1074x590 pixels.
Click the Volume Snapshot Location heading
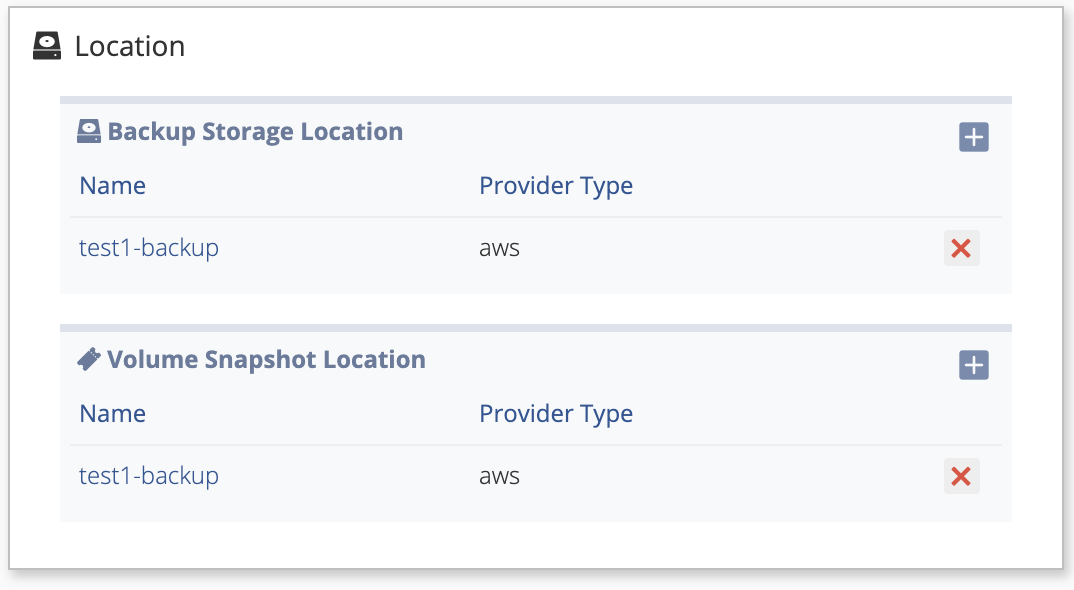click(266, 360)
